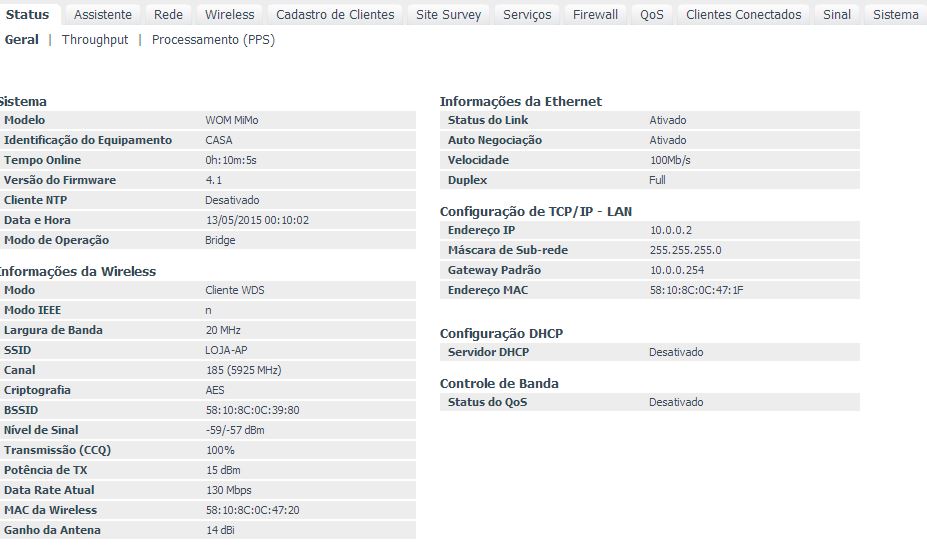Open the Throughput sub-page link
The width and height of the screenshot is (927, 553).
click(x=95, y=40)
